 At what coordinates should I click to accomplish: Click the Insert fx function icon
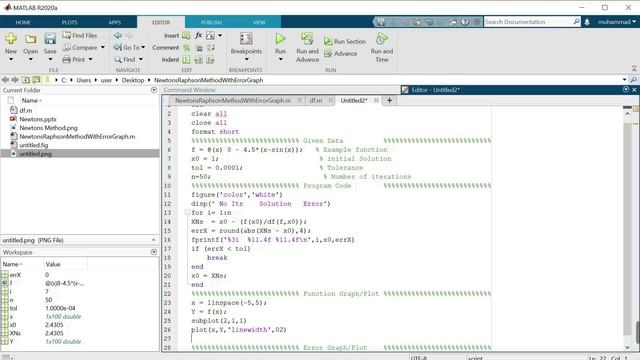click(198, 36)
